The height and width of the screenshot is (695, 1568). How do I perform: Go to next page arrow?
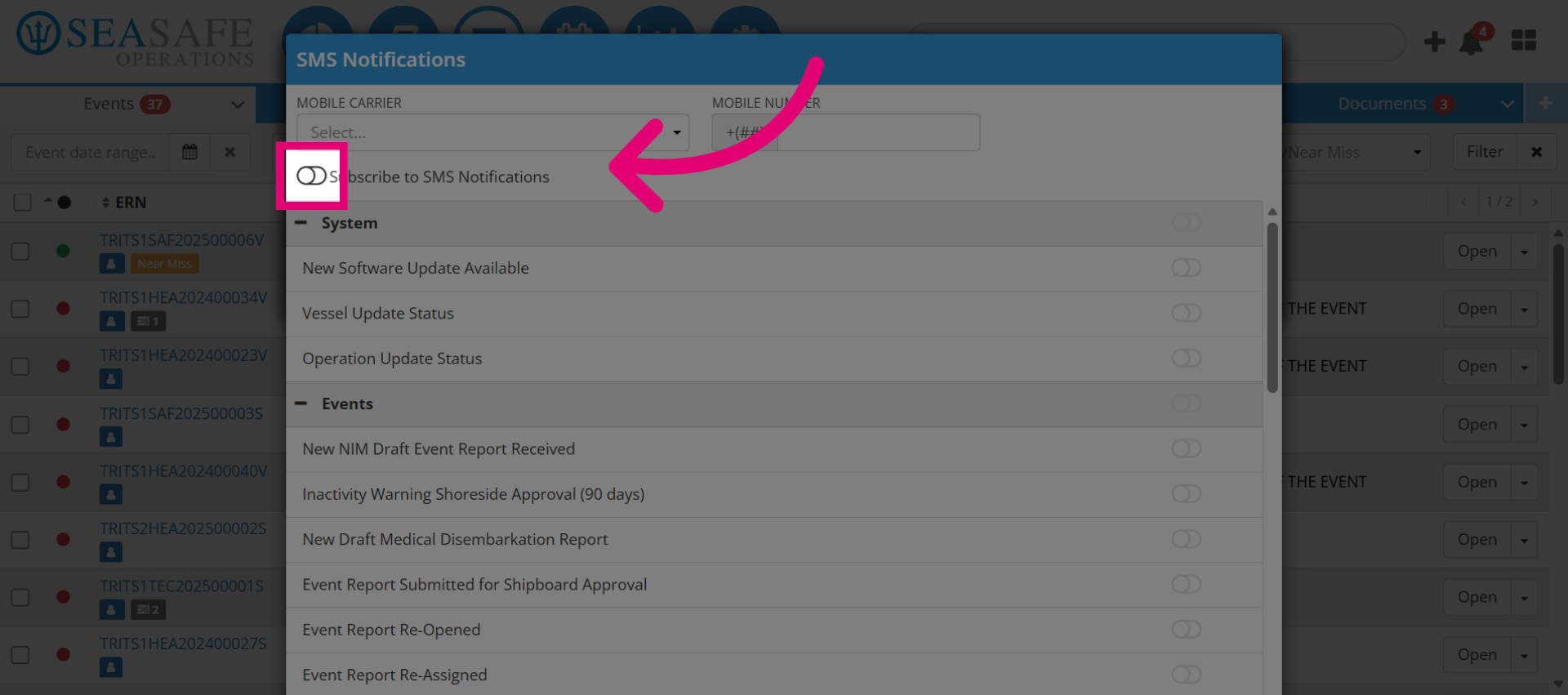pos(1535,202)
